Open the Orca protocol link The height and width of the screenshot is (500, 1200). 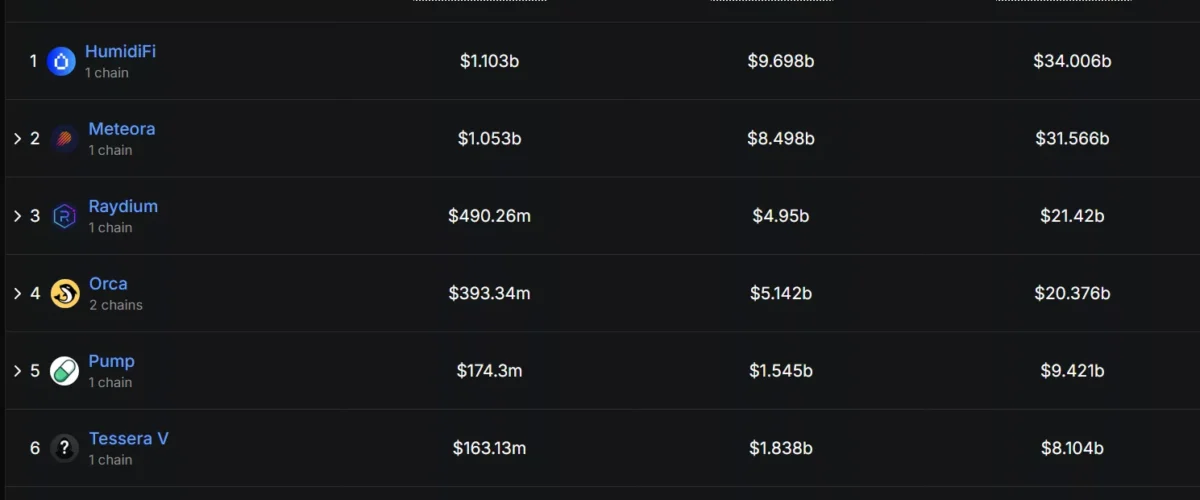coord(108,284)
